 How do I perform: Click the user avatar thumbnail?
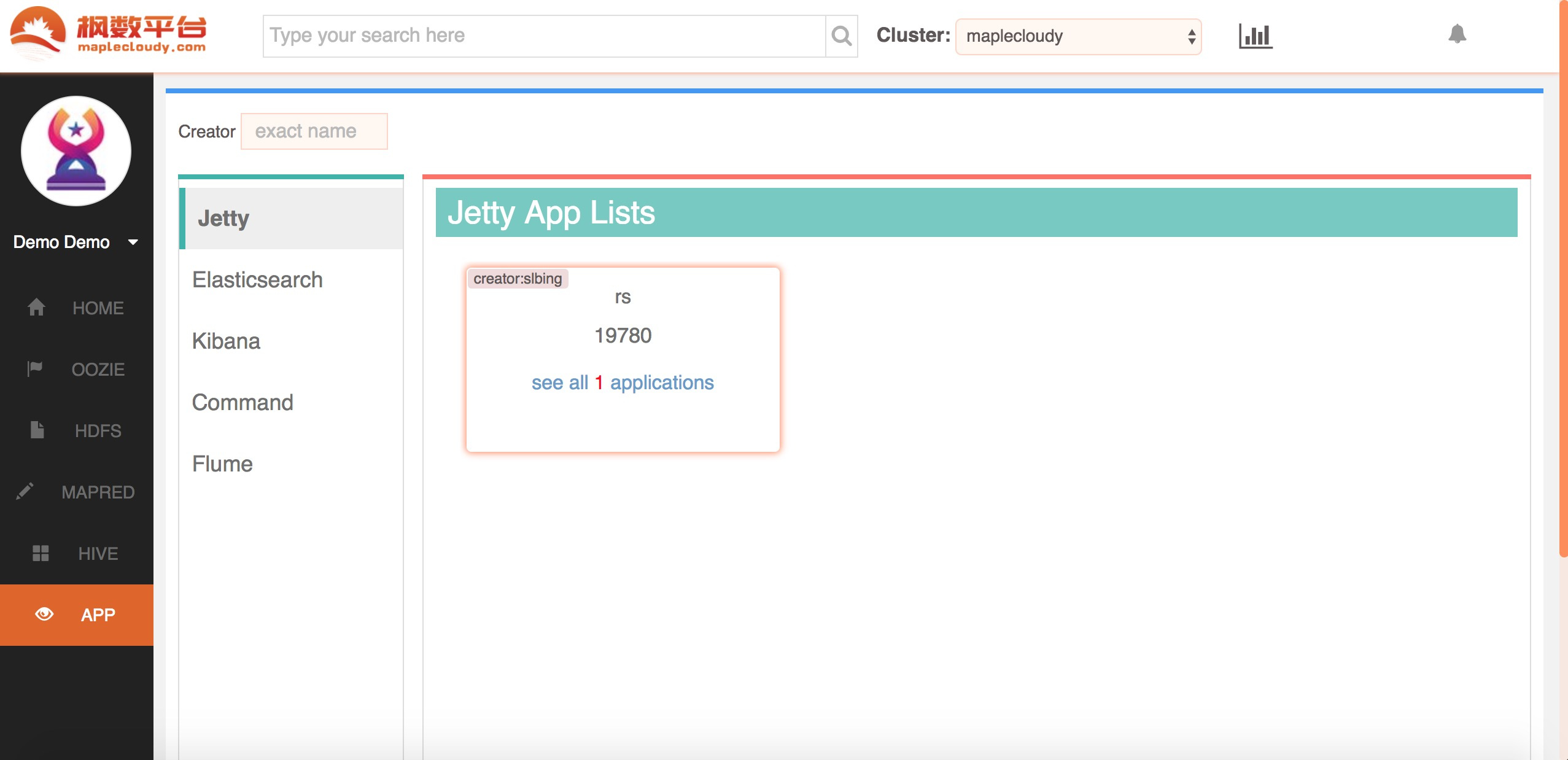(76, 151)
